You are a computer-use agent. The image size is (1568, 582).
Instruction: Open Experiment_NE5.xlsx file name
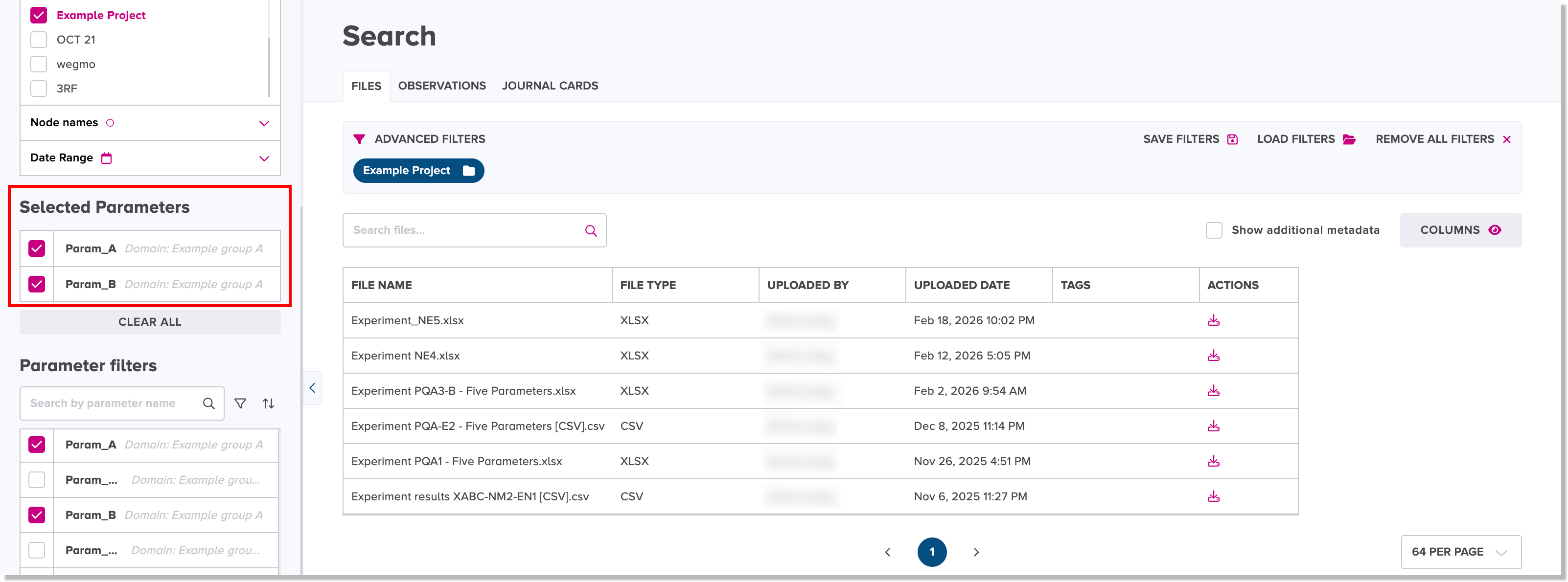point(407,320)
